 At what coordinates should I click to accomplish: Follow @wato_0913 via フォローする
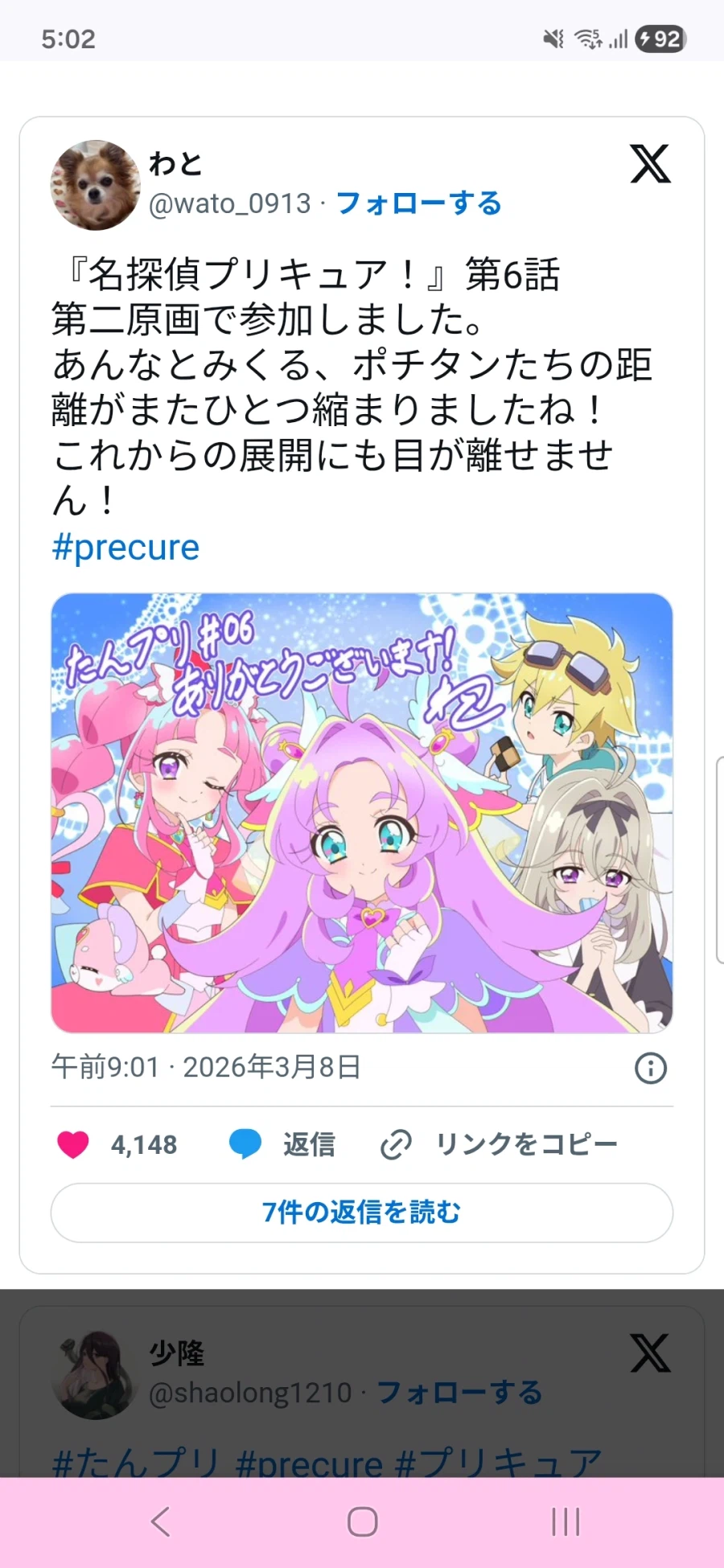(418, 203)
